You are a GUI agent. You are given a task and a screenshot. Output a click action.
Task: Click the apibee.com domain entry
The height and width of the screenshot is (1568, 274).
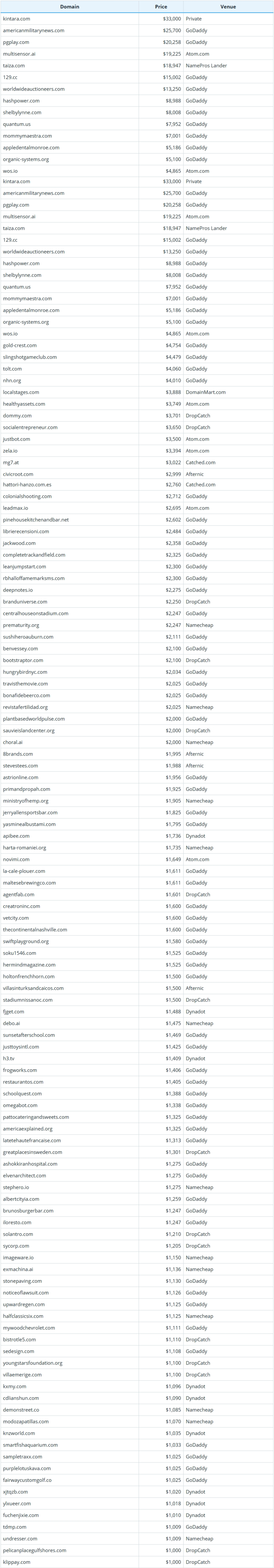[16, 836]
